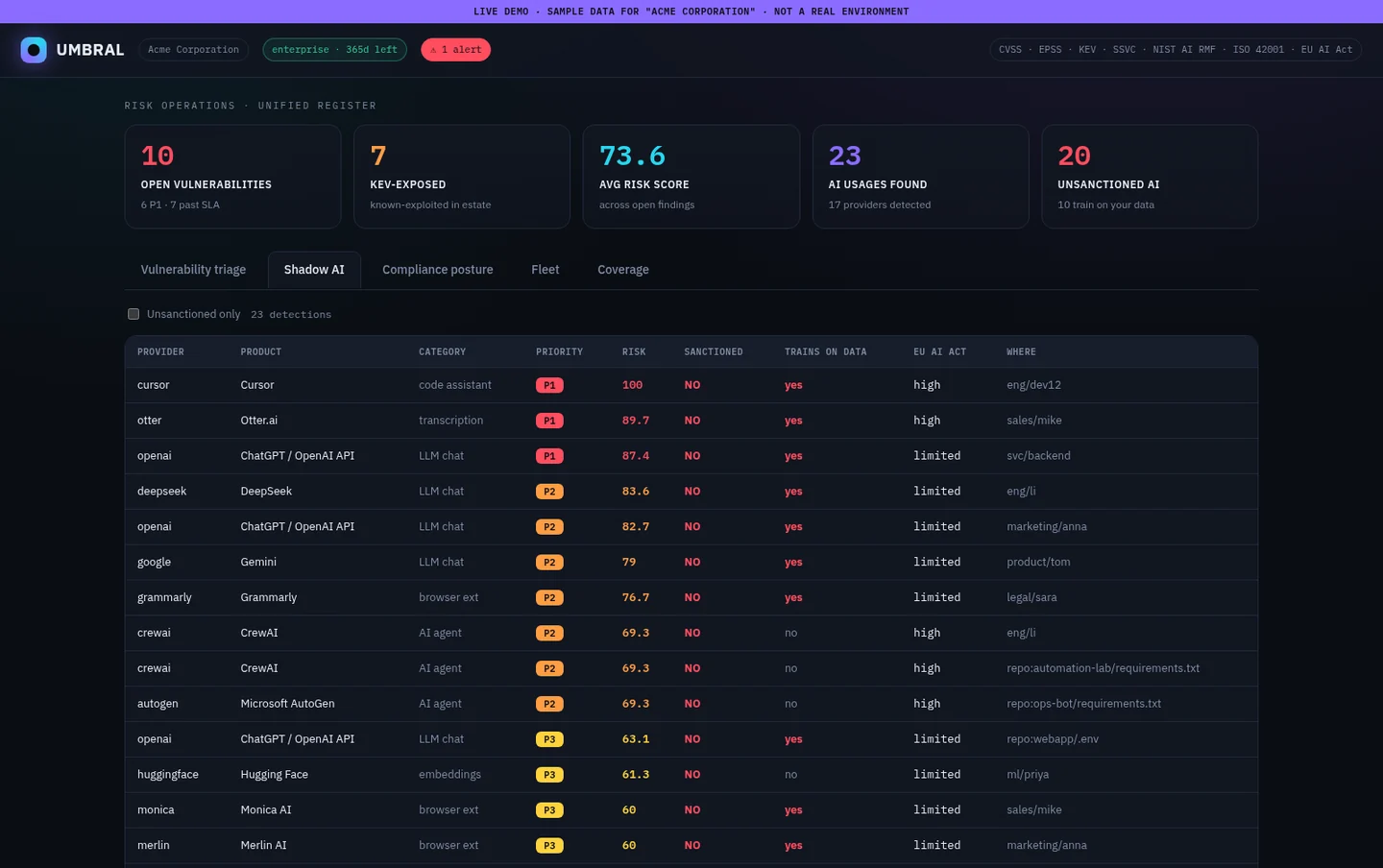Viewport: 1383px width, 868px height.
Task: Click the risk score 87.4
Action: (x=636, y=456)
